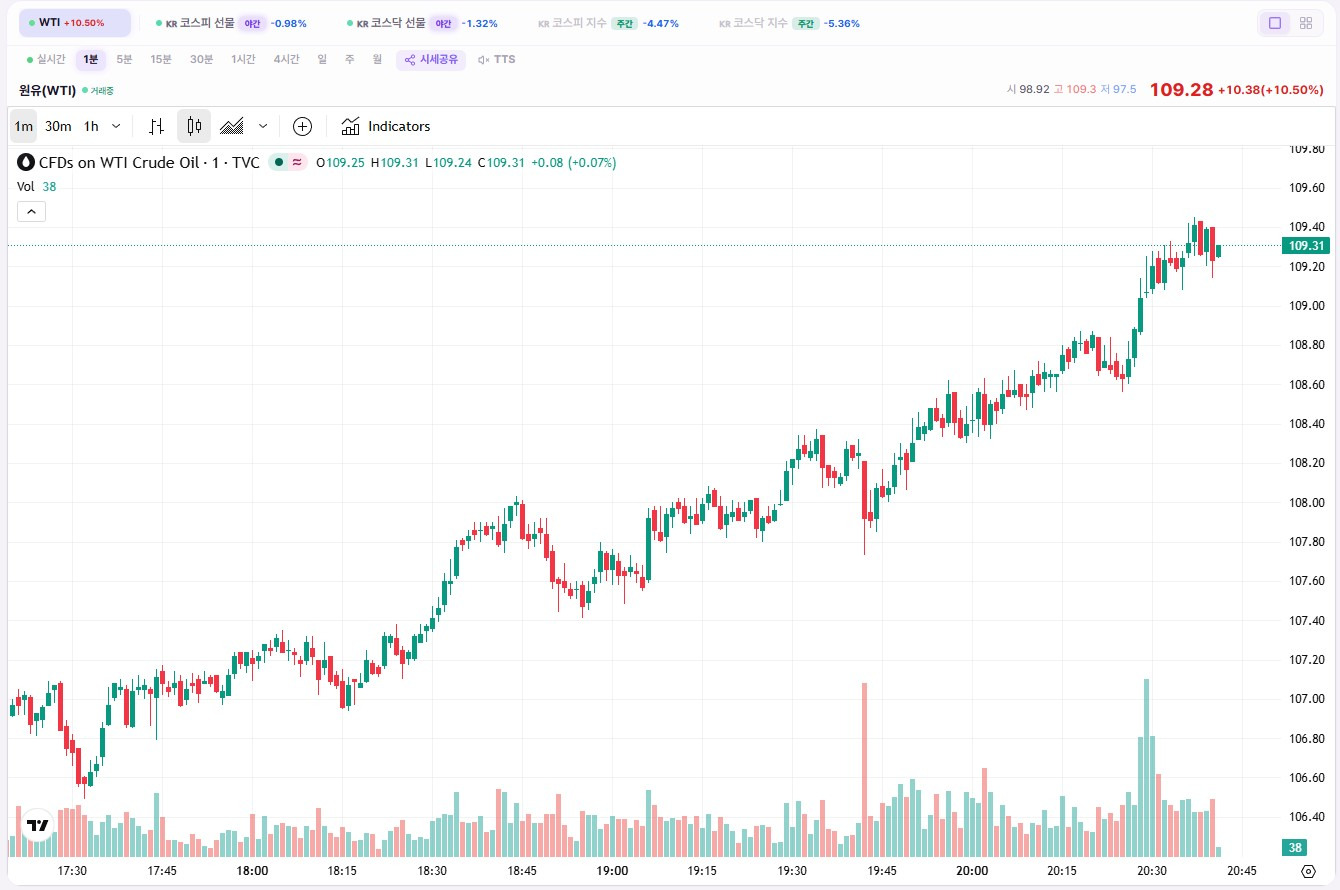The height and width of the screenshot is (890, 1340).
Task: Click the TradingView logo watermark
Action: (x=36, y=824)
